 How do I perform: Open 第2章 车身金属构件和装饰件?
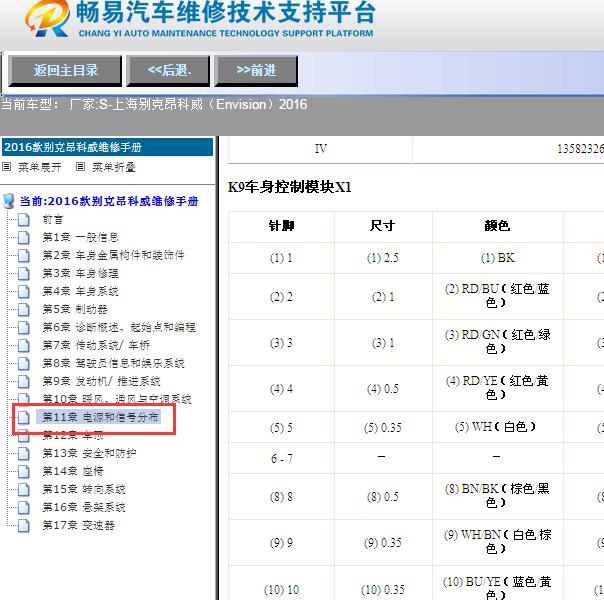(113, 255)
